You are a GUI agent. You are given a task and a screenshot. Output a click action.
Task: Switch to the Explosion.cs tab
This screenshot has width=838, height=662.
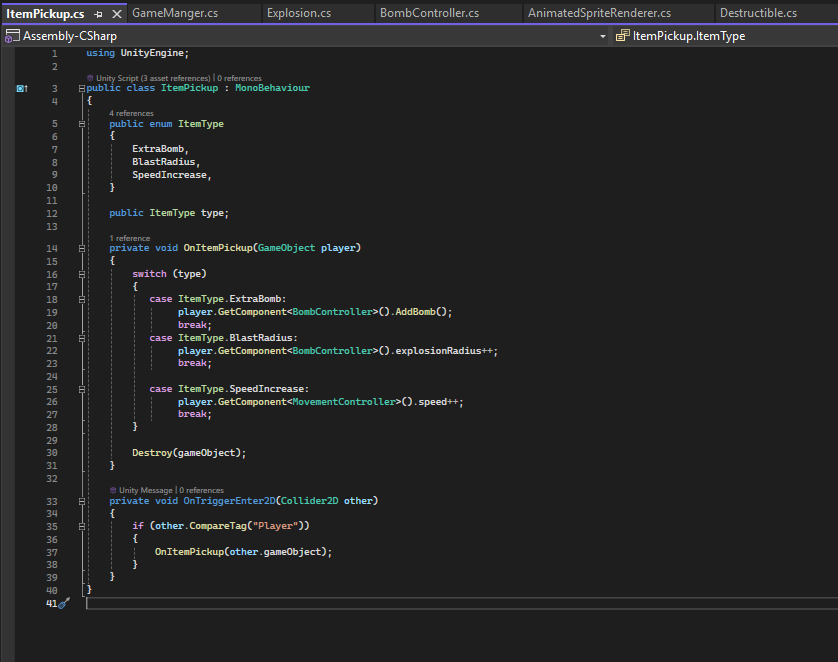tap(299, 13)
